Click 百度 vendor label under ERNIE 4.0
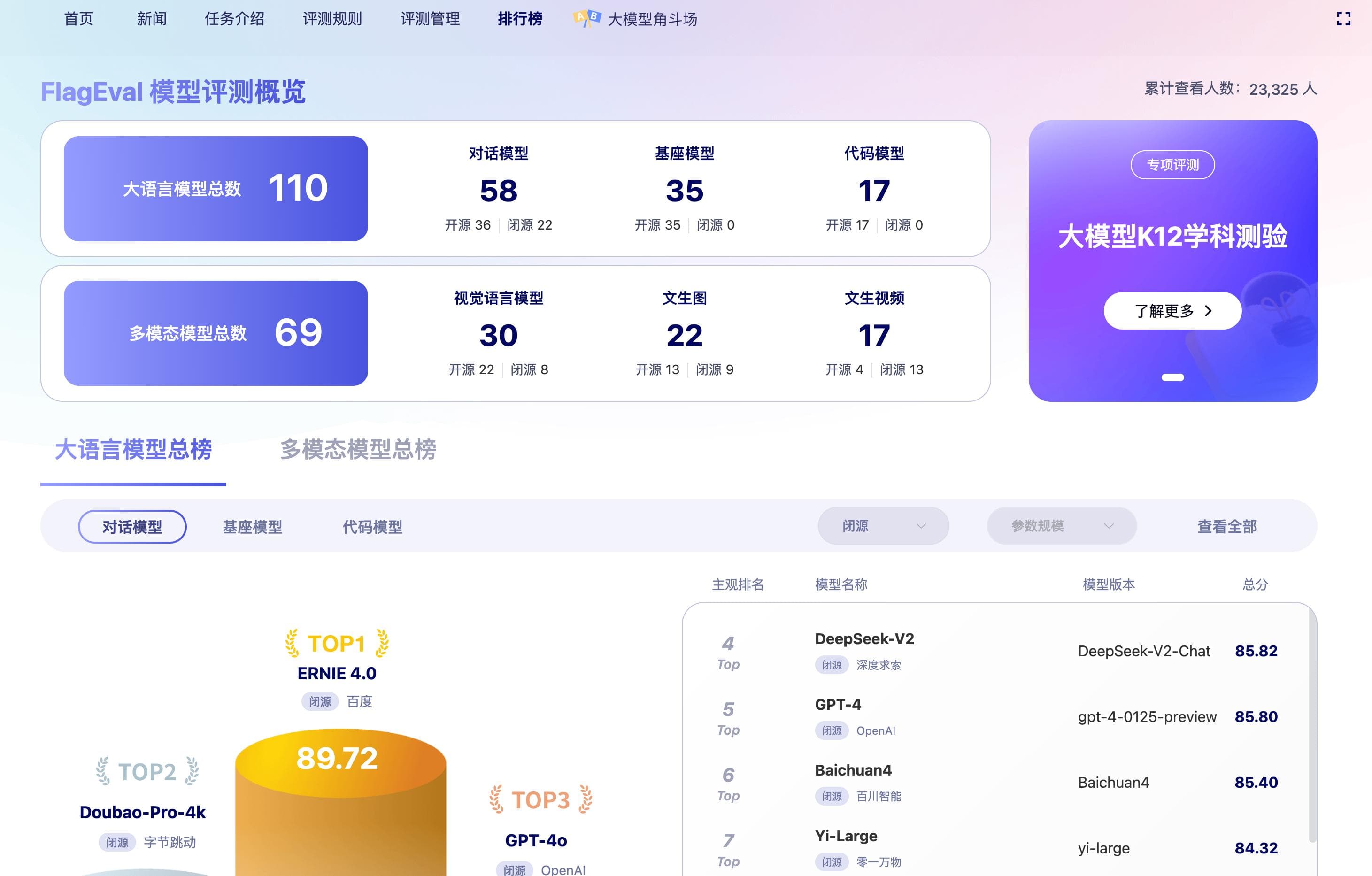The width and height of the screenshot is (1372, 876). click(x=360, y=702)
